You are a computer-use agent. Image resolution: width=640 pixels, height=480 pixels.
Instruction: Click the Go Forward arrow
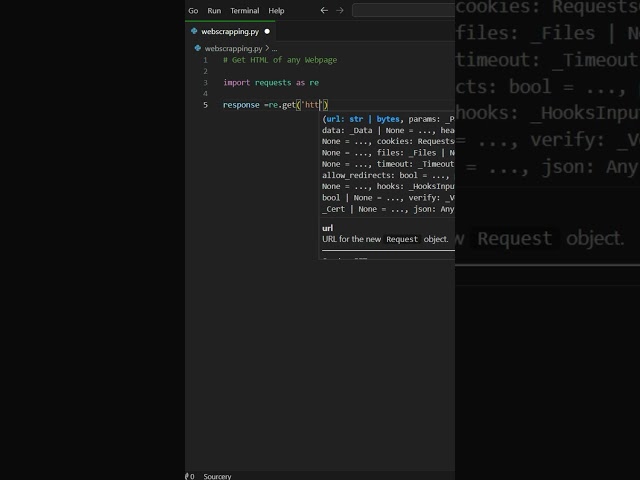click(340, 11)
